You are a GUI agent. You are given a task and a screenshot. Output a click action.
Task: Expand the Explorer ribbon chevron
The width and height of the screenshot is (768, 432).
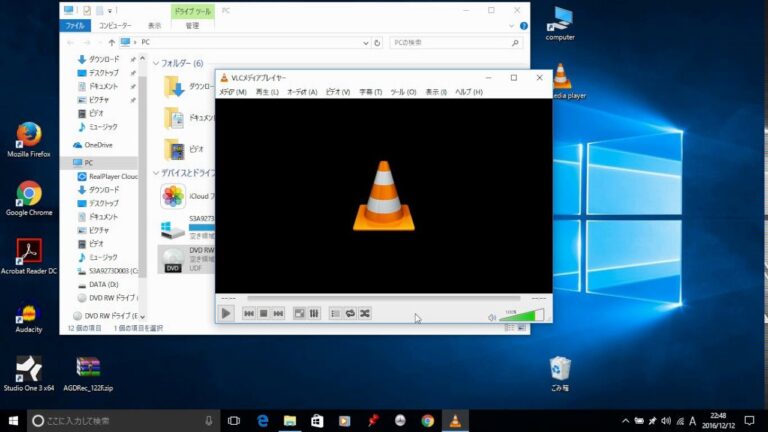click(x=511, y=26)
